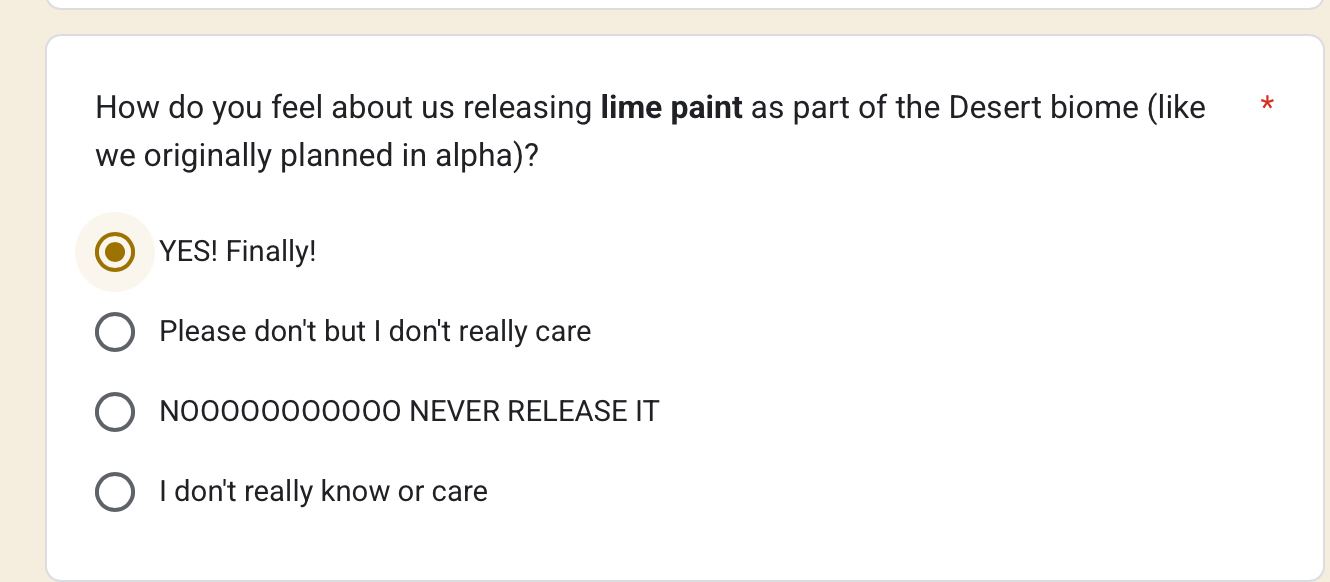
Task: Click the "we originally planned in alpha)?" line
Action: click(317, 156)
